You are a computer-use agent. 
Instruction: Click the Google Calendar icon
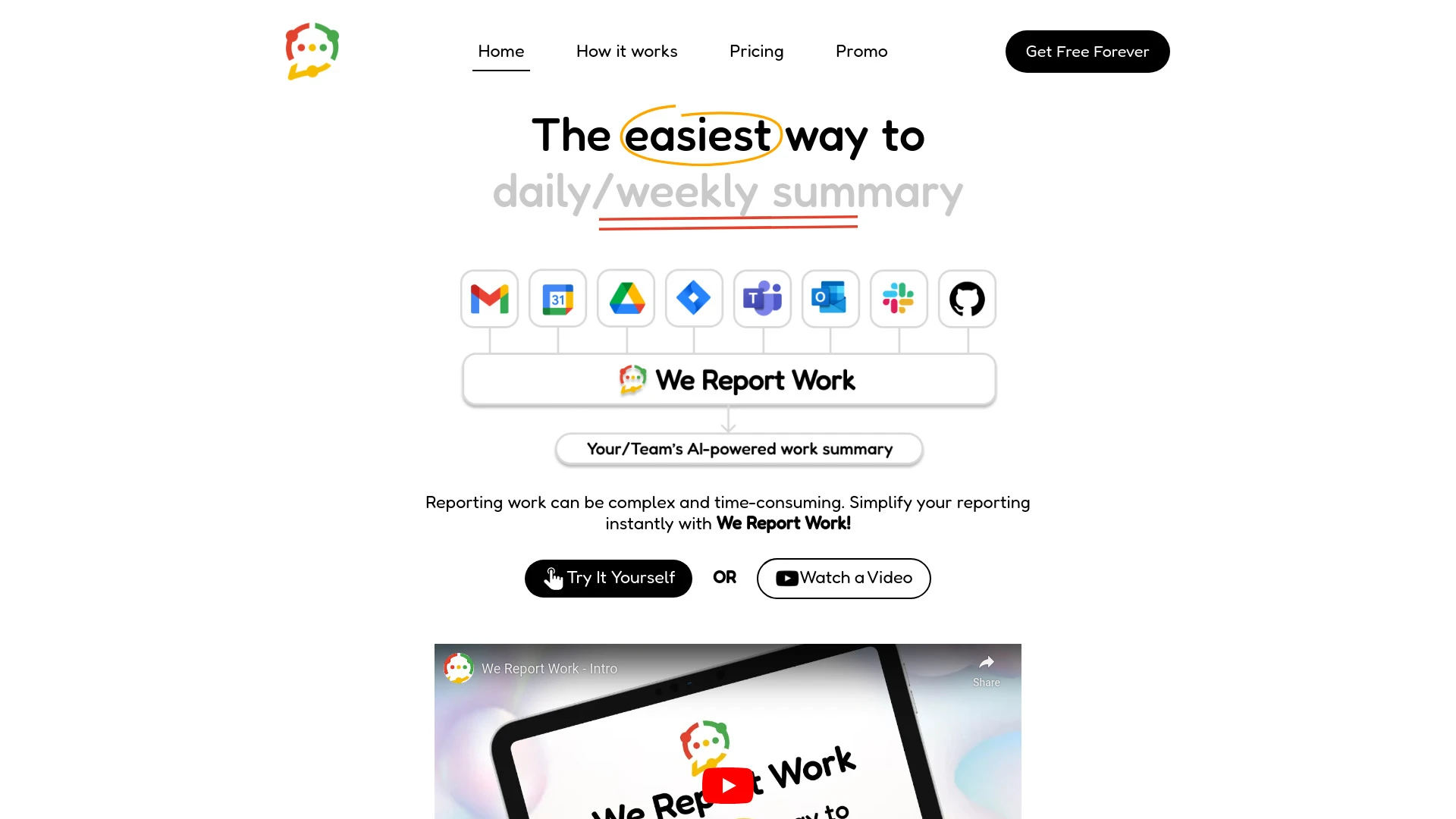[x=557, y=298]
